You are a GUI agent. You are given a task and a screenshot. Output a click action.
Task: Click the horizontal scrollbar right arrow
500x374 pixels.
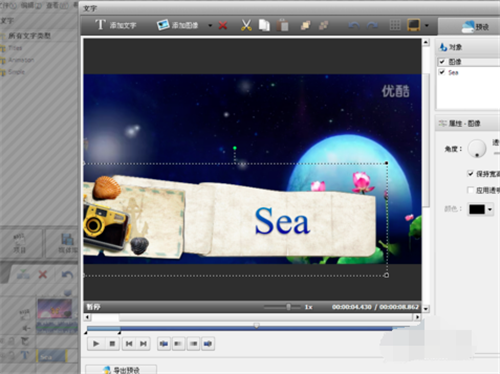(417, 317)
